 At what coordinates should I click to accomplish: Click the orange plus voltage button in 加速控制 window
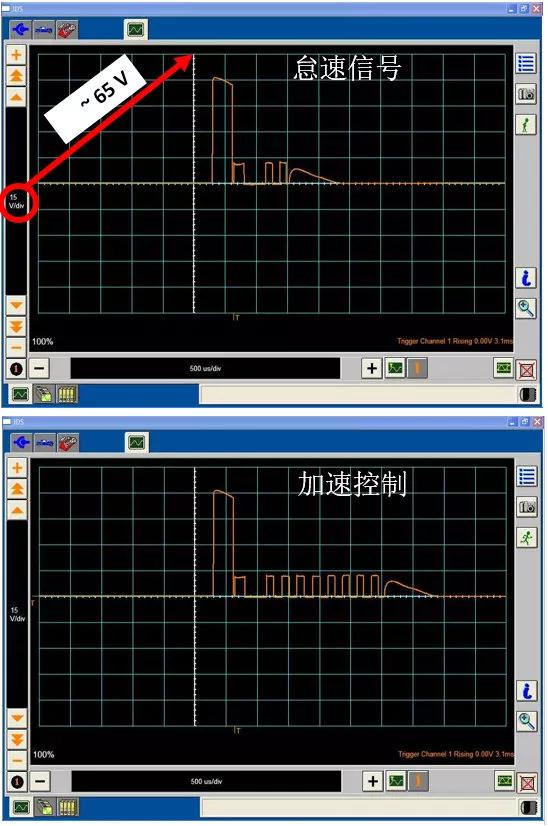17,468
